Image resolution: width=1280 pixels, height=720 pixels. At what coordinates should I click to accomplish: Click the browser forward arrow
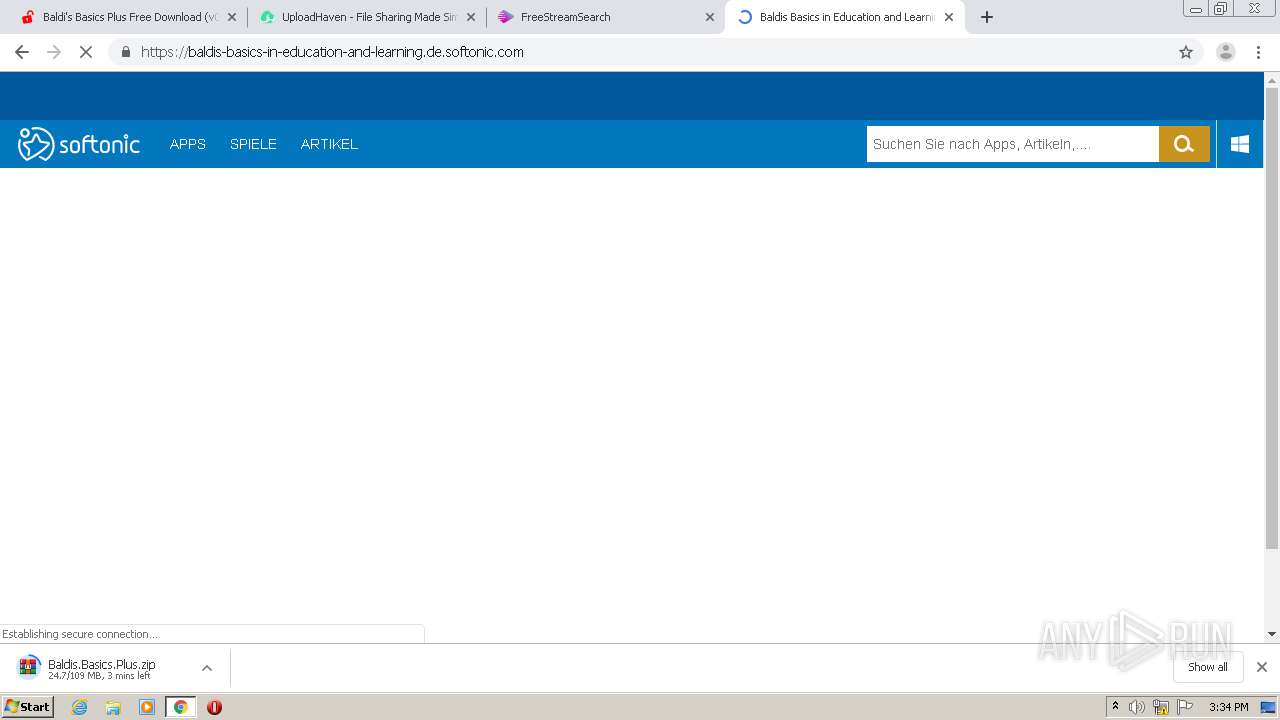pos(54,52)
